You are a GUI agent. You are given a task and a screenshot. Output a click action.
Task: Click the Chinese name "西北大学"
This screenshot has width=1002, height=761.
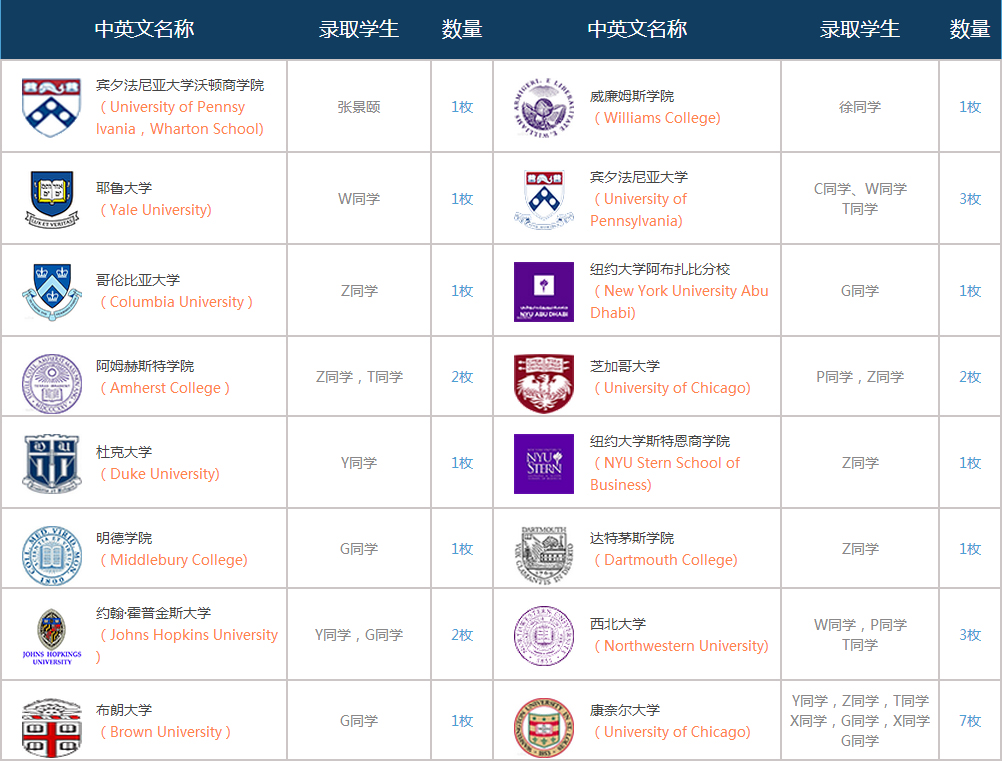click(618, 624)
